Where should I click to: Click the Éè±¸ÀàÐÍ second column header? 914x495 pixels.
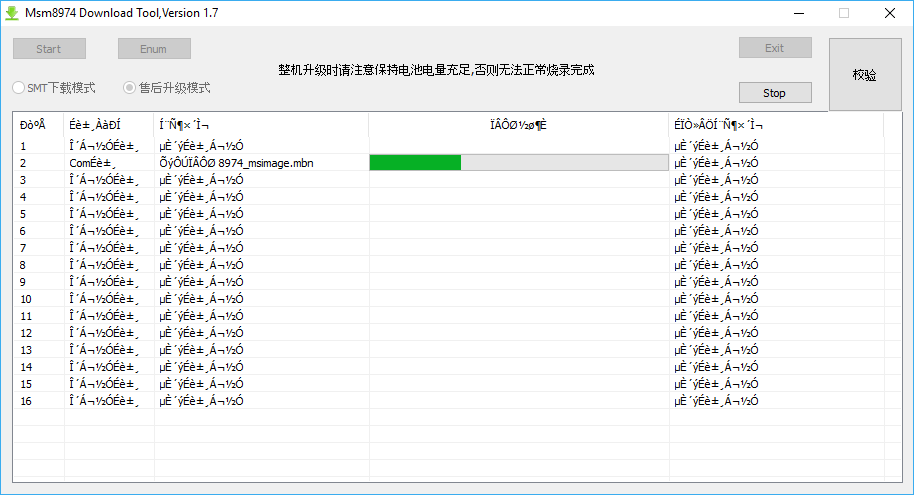tap(109, 125)
